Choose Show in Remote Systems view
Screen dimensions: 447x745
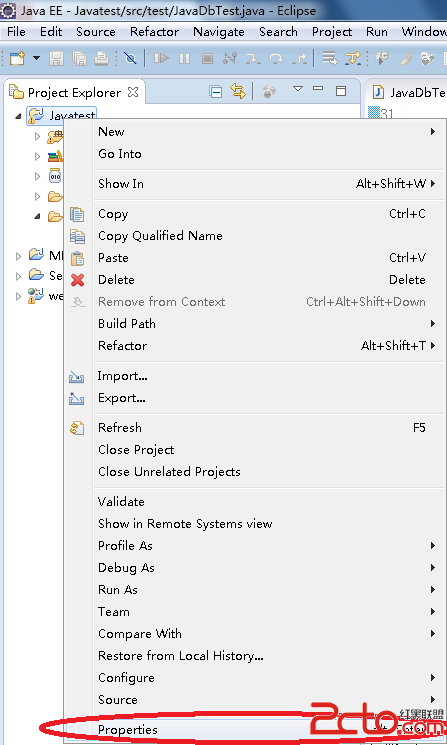[254, 524]
